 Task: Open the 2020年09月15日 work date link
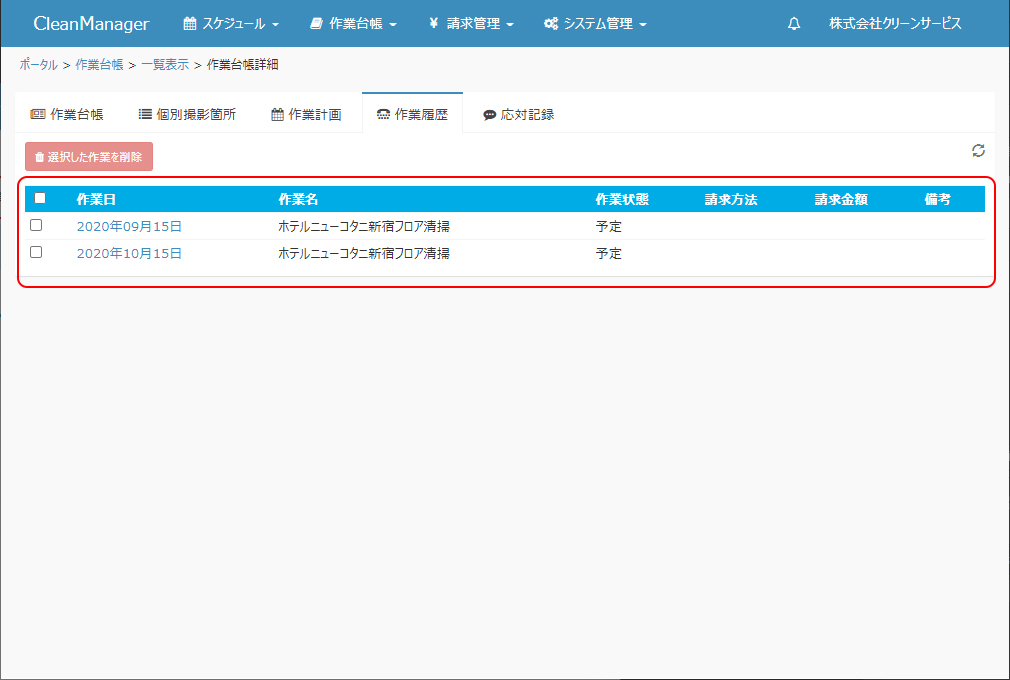point(129,227)
